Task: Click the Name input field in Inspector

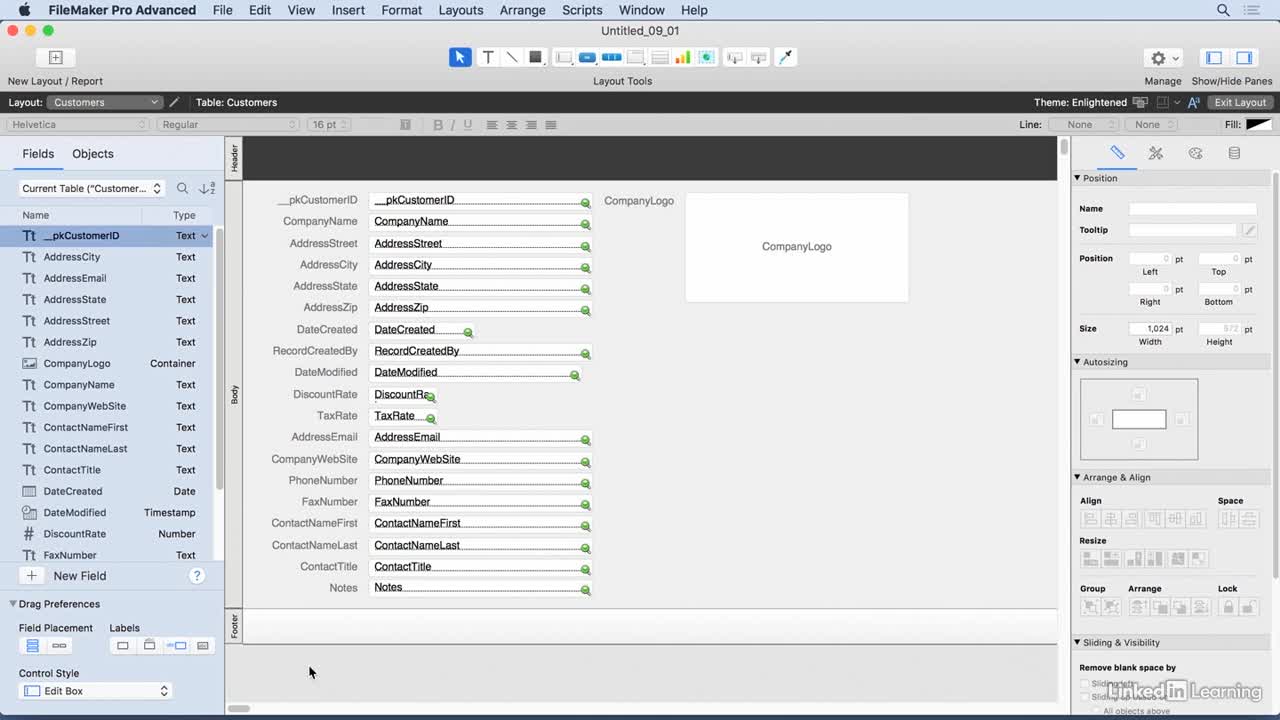Action: click(1193, 209)
